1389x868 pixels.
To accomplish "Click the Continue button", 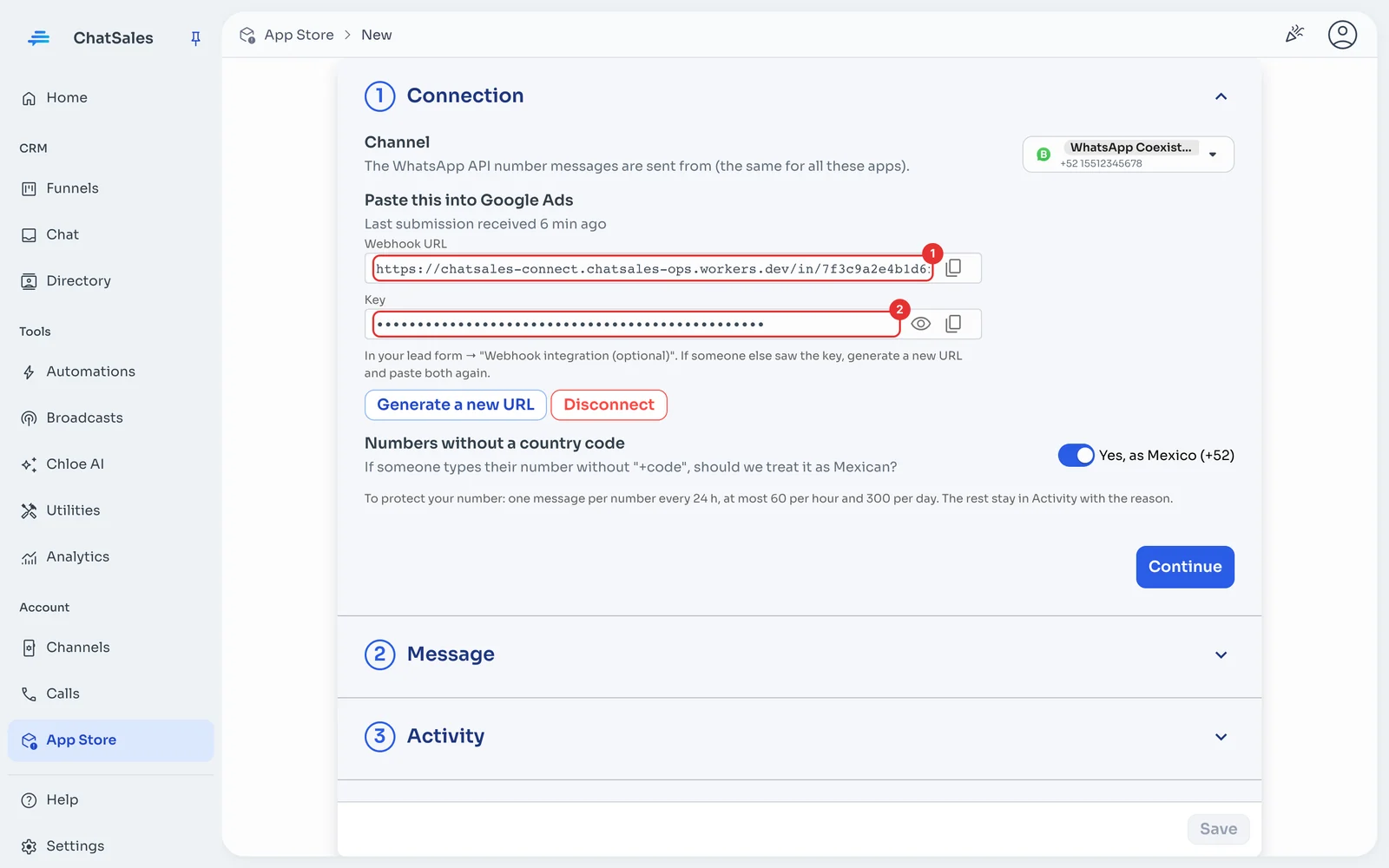I will pos(1185,567).
